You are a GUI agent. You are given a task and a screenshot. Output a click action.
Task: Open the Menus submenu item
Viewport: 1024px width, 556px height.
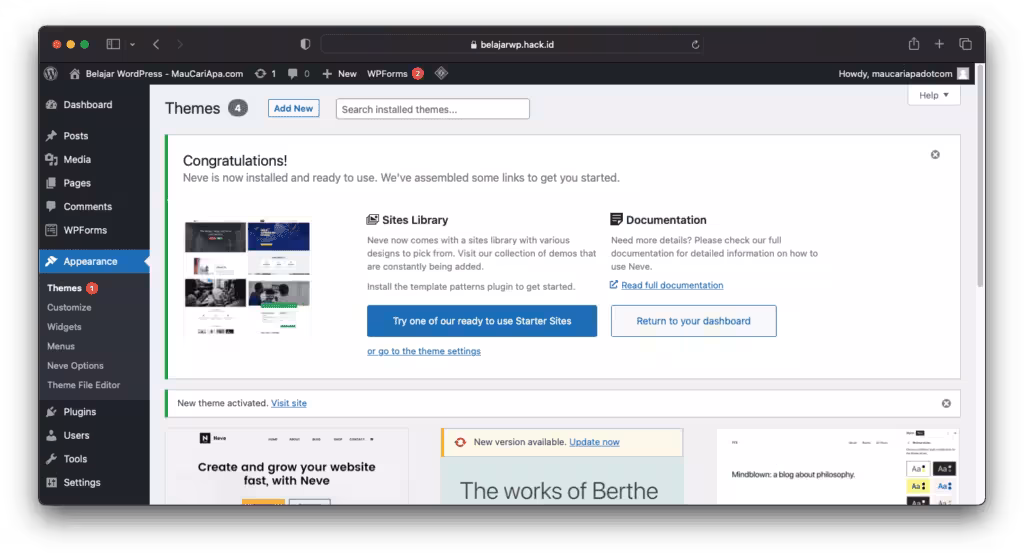pos(61,346)
